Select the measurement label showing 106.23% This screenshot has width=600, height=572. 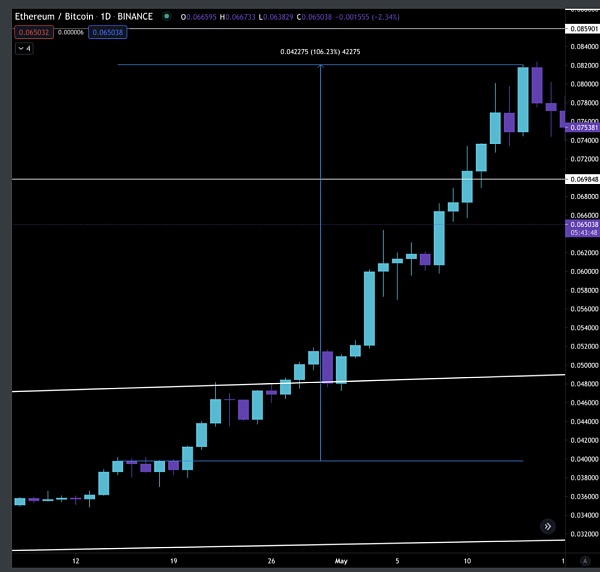click(320, 54)
